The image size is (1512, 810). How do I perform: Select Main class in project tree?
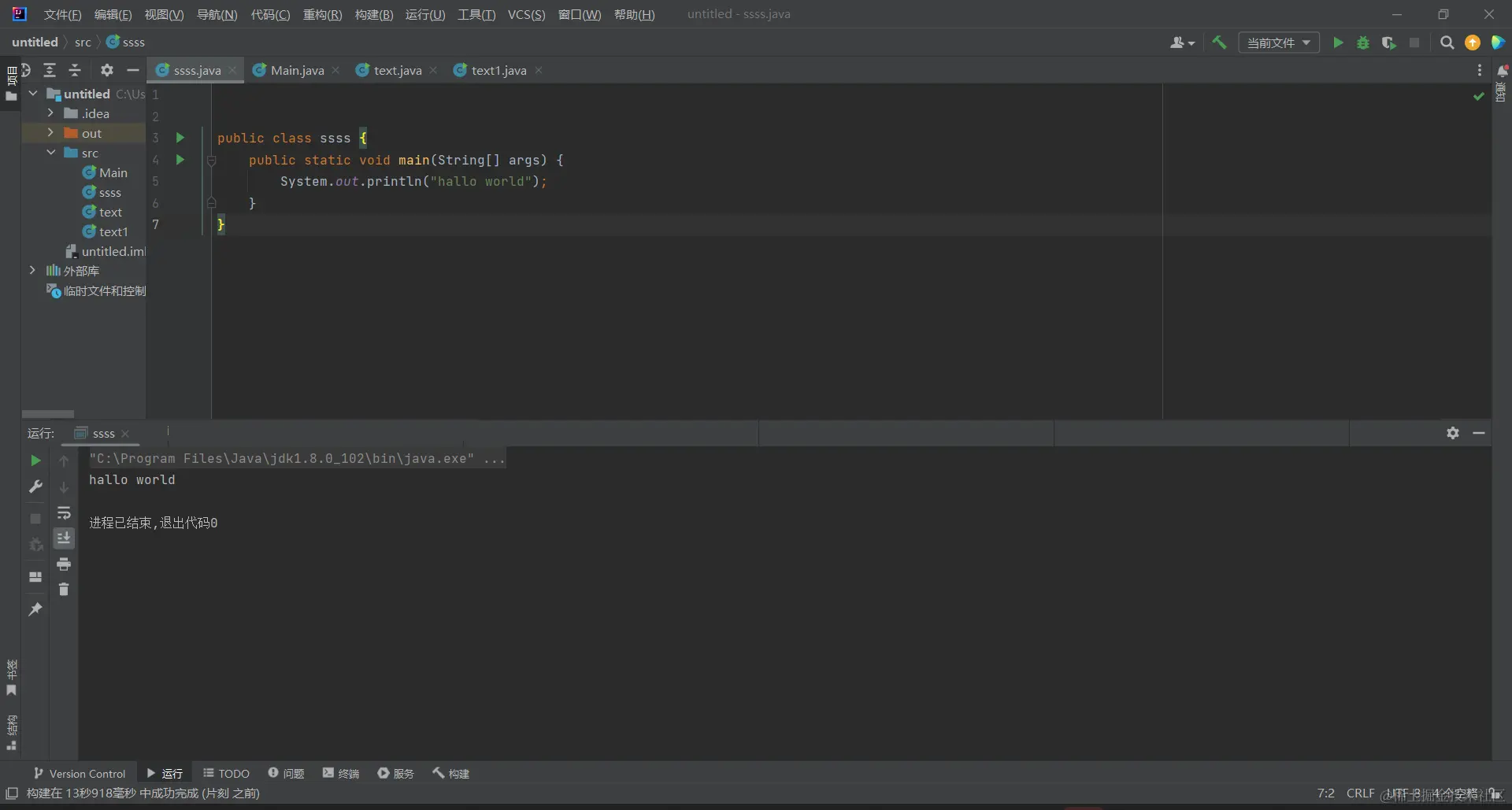point(105,172)
